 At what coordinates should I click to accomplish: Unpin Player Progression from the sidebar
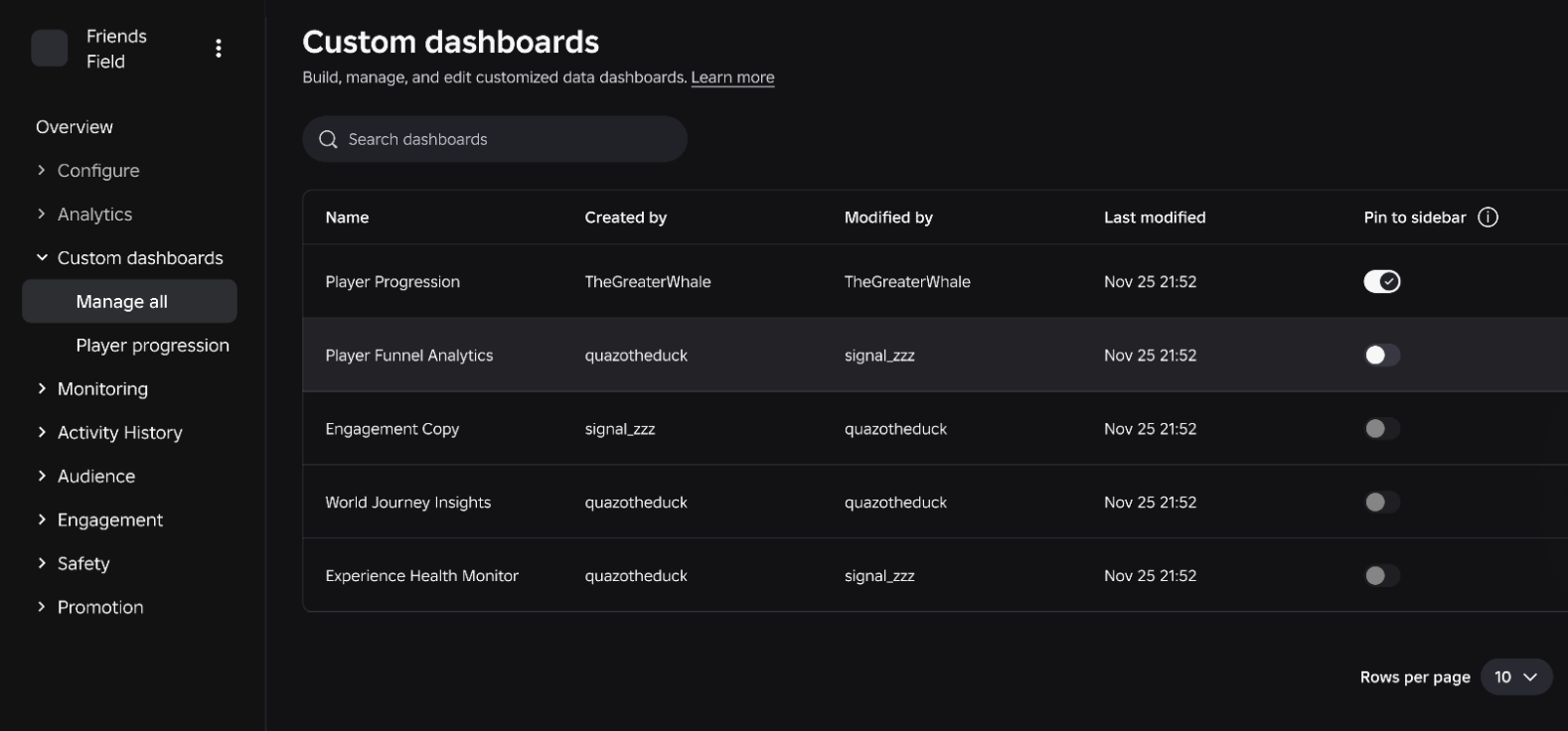pos(1381,282)
